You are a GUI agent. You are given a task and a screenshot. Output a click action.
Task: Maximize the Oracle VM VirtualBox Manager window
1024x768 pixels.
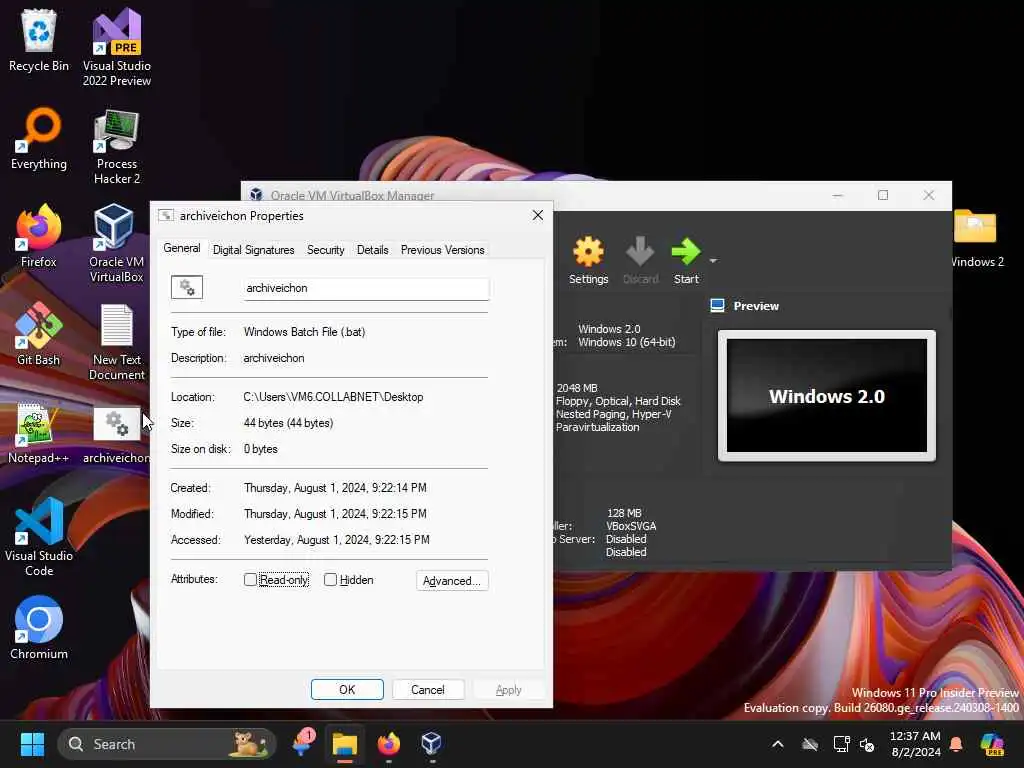(883, 195)
